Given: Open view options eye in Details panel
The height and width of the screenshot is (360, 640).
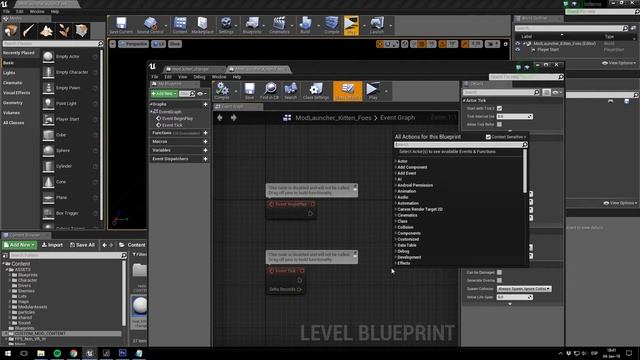Looking at the screenshot, I should [x=556, y=93].
